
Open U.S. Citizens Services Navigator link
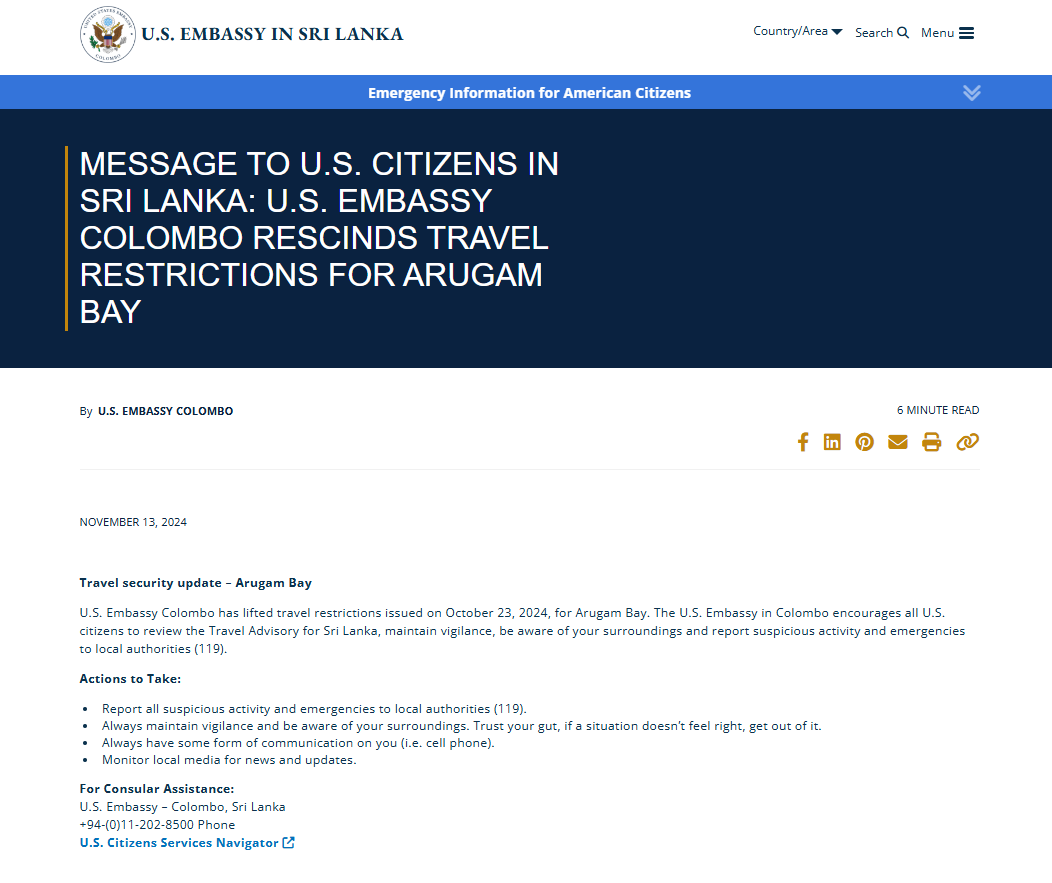(179, 843)
